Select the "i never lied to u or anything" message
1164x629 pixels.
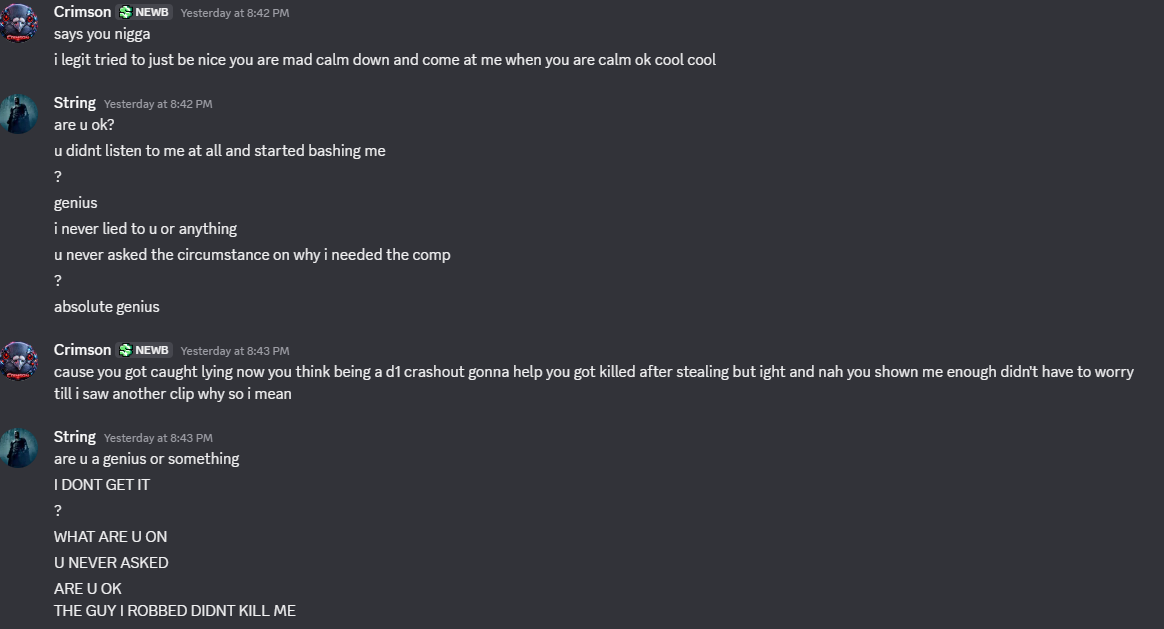[145, 229]
